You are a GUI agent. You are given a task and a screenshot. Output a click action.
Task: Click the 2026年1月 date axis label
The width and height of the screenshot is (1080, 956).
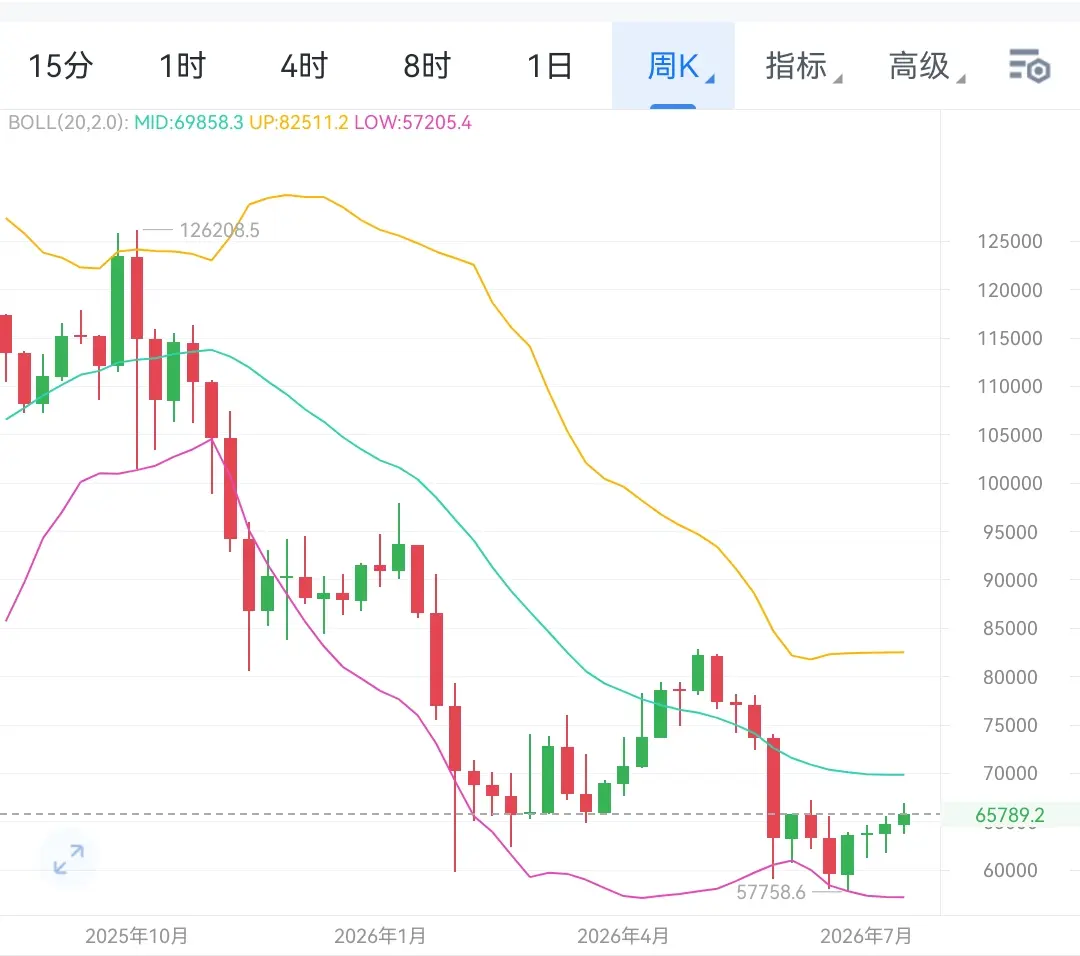(x=380, y=936)
